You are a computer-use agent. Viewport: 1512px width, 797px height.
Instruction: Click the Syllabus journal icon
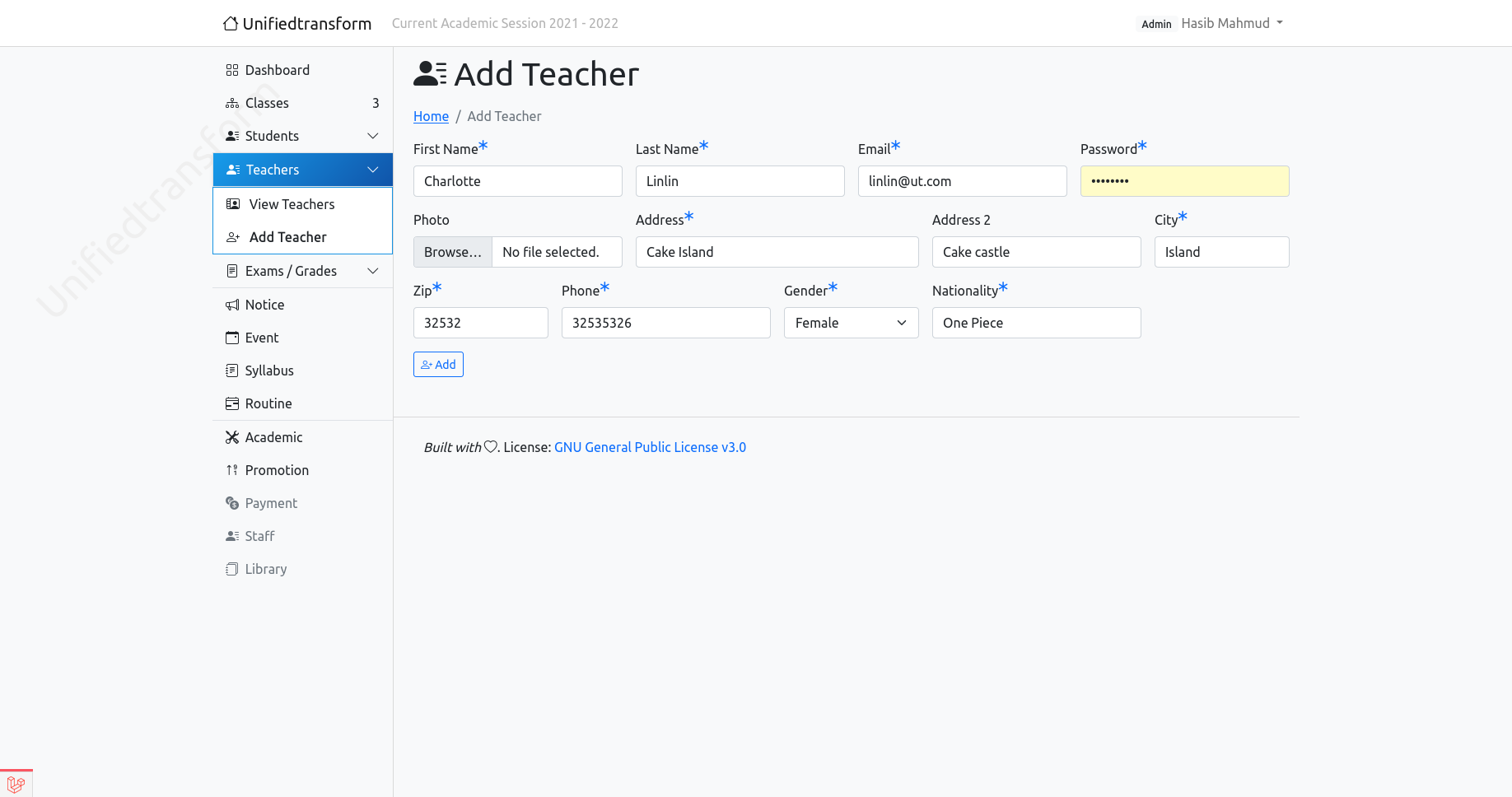click(x=232, y=371)
